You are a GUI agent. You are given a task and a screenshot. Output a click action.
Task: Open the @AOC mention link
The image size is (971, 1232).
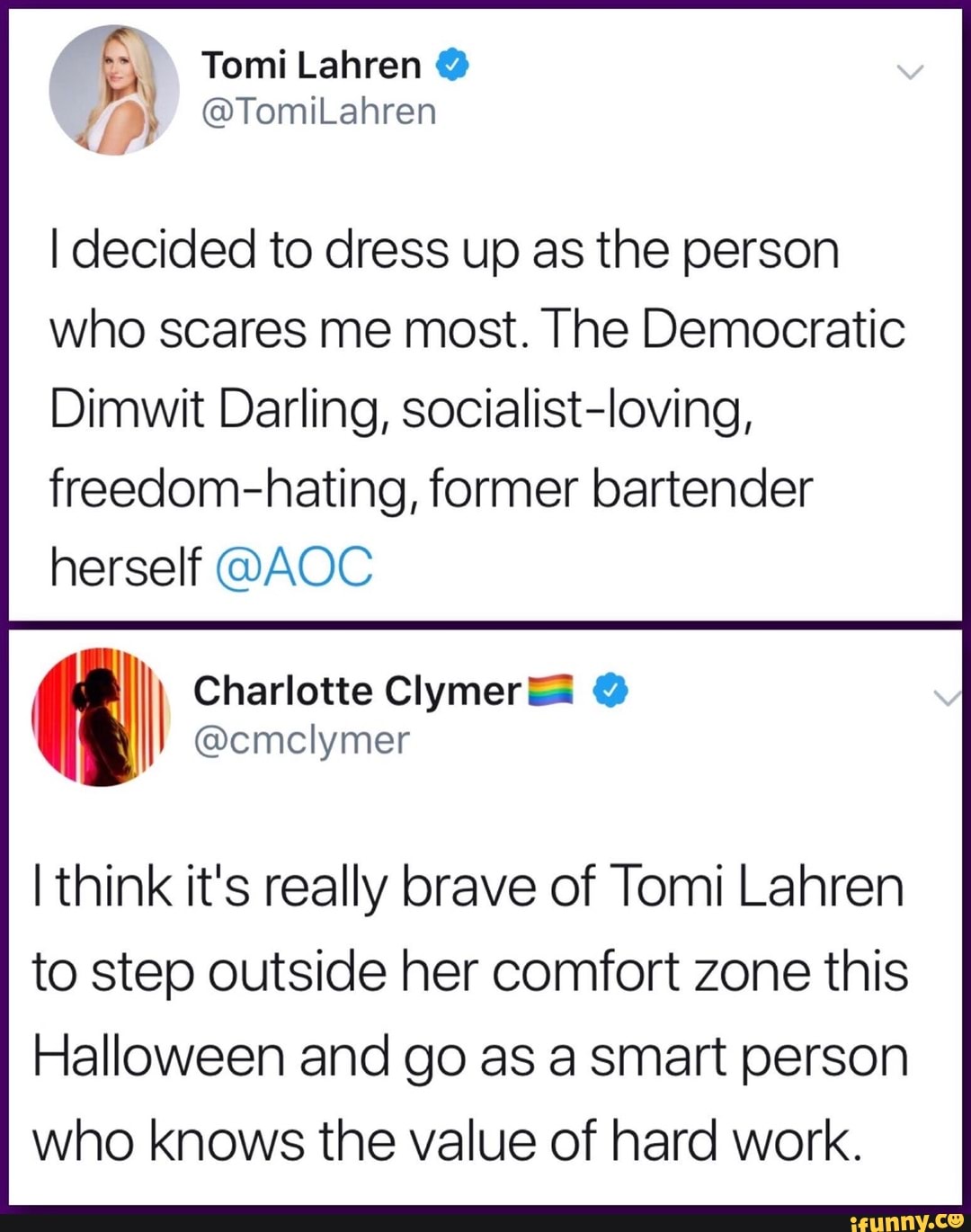click(x=294, y=566)
